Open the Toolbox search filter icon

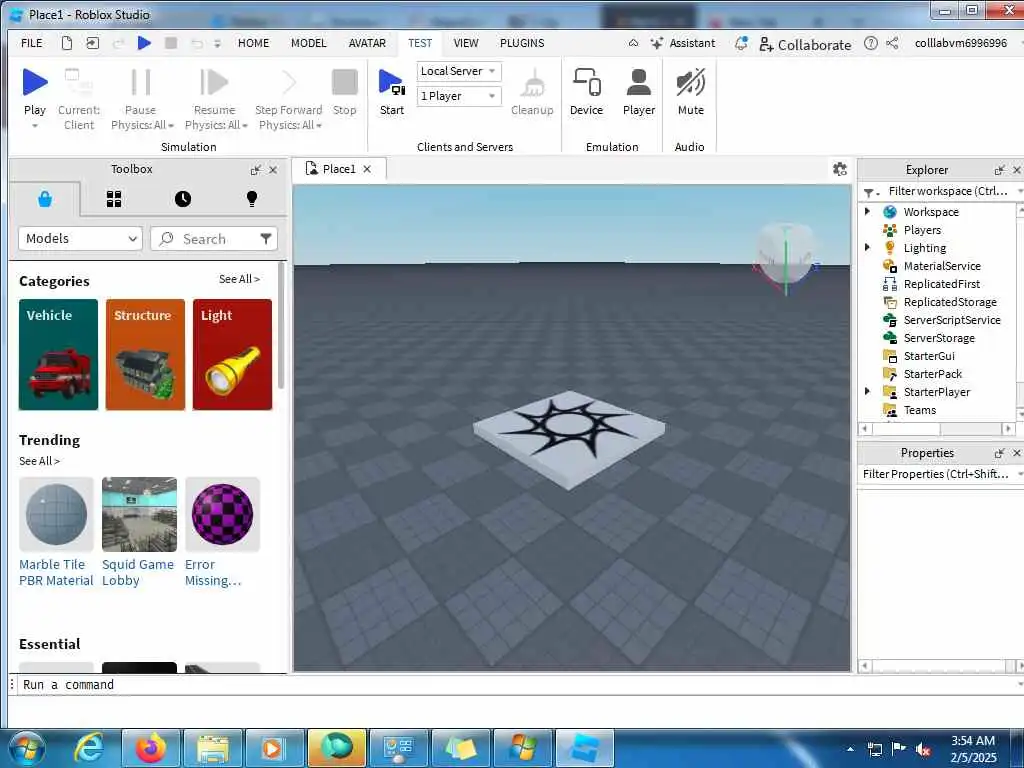click(x=266, y=238)
